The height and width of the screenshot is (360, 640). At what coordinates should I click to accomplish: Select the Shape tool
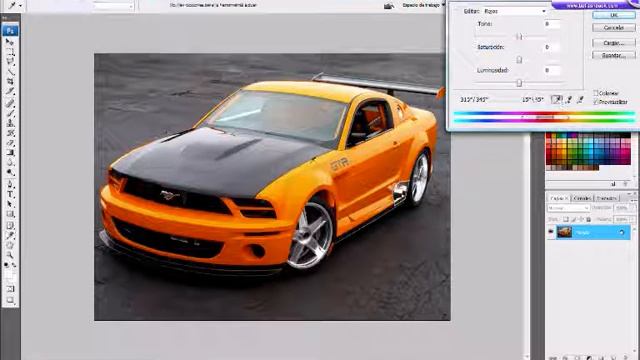click(x=10, y=214)
